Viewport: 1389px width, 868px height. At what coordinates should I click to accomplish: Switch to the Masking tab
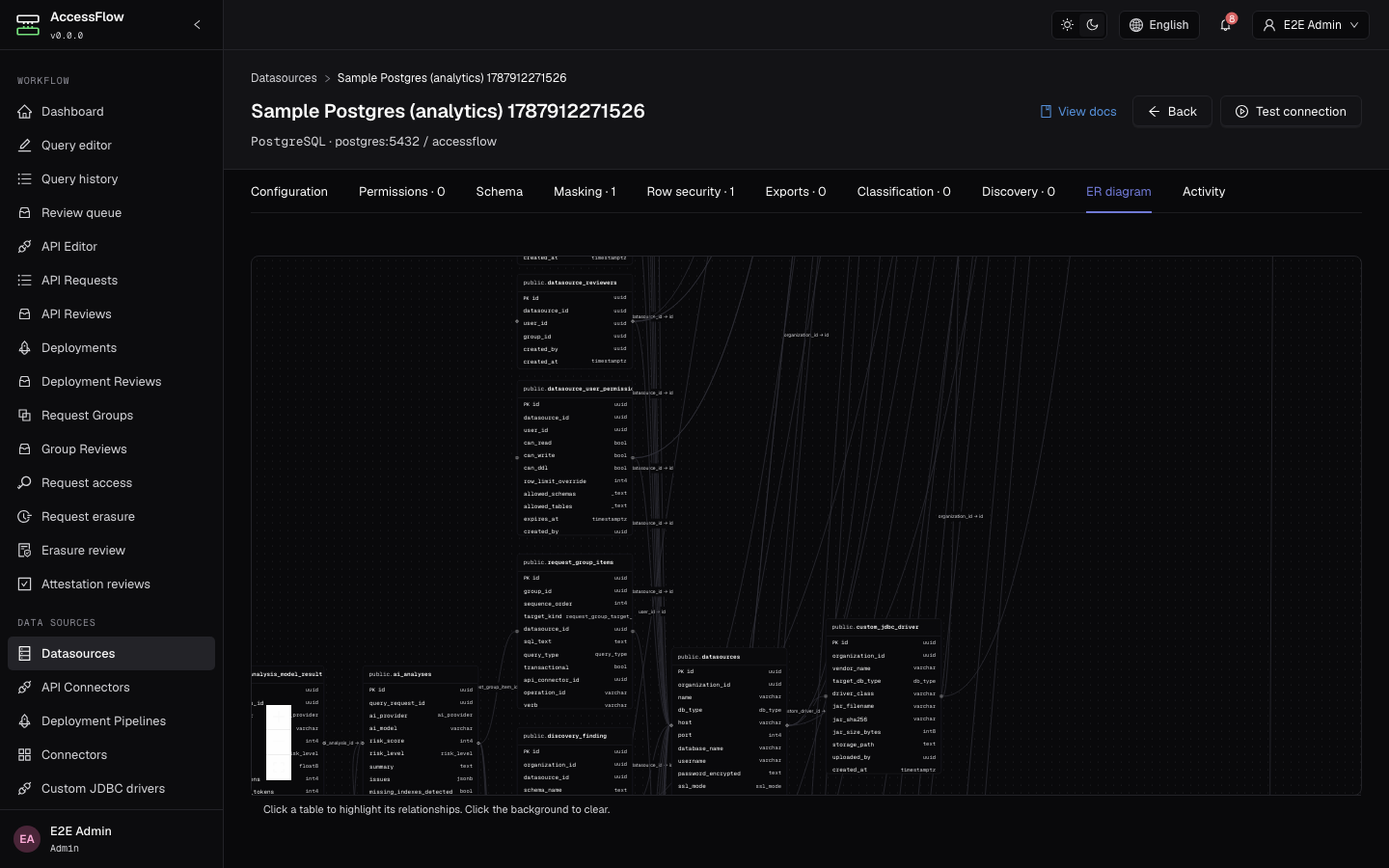pos(585,192)
